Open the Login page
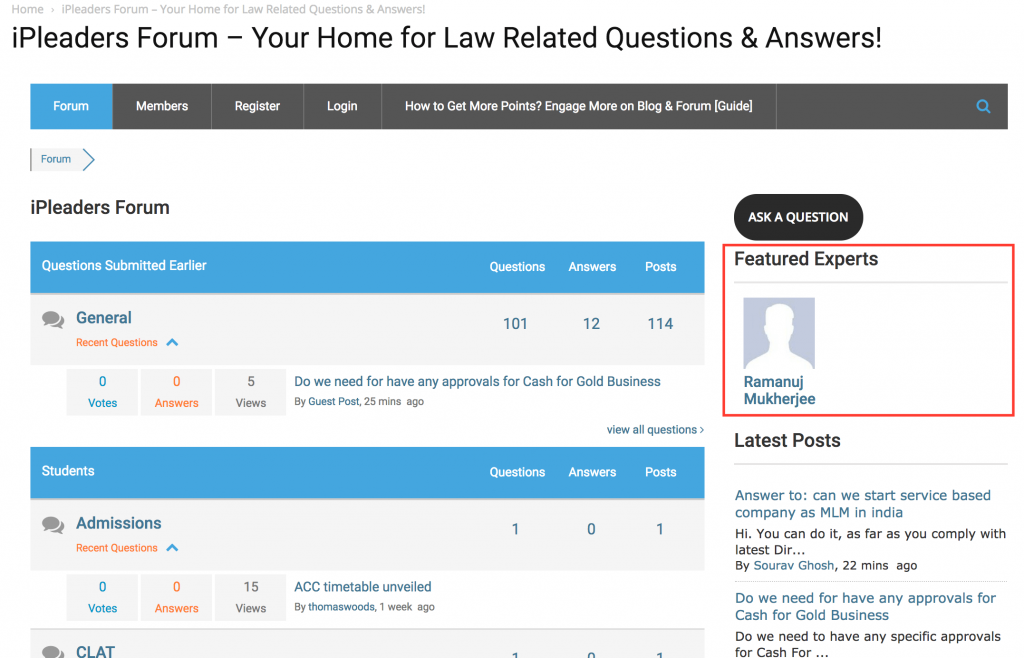Screen dimensions: 1024x658 coord(341,106)
